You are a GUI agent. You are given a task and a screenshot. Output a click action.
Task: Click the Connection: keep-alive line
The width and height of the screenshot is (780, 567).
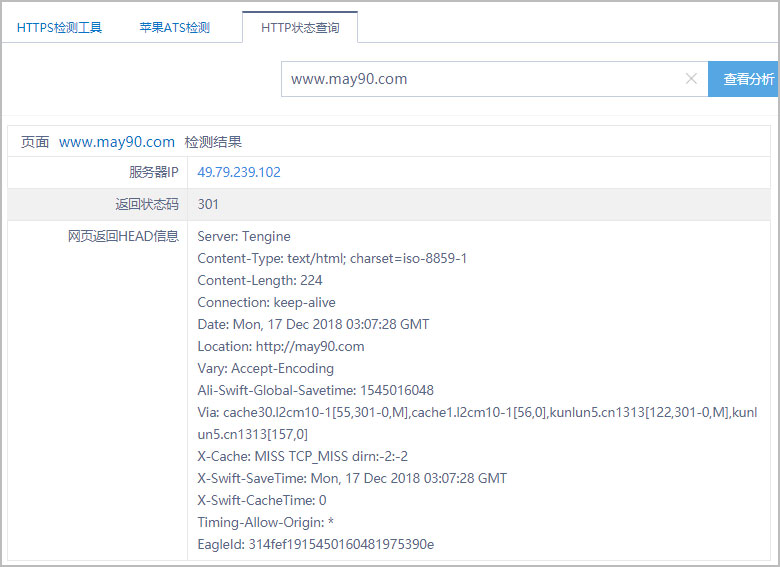pyautogui.click(x=266, y=302)
